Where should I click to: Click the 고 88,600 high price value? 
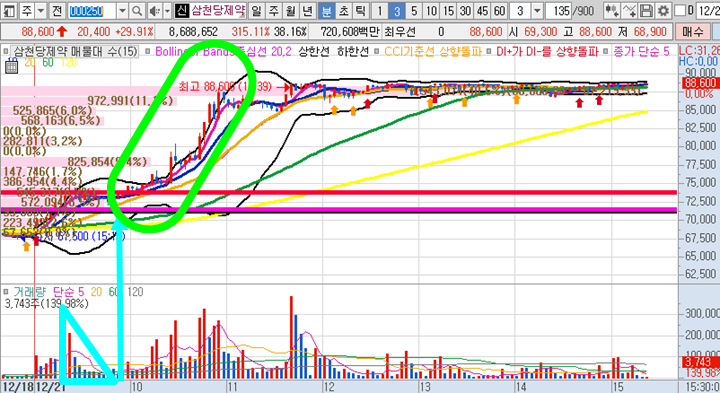[x=587, y=32]
